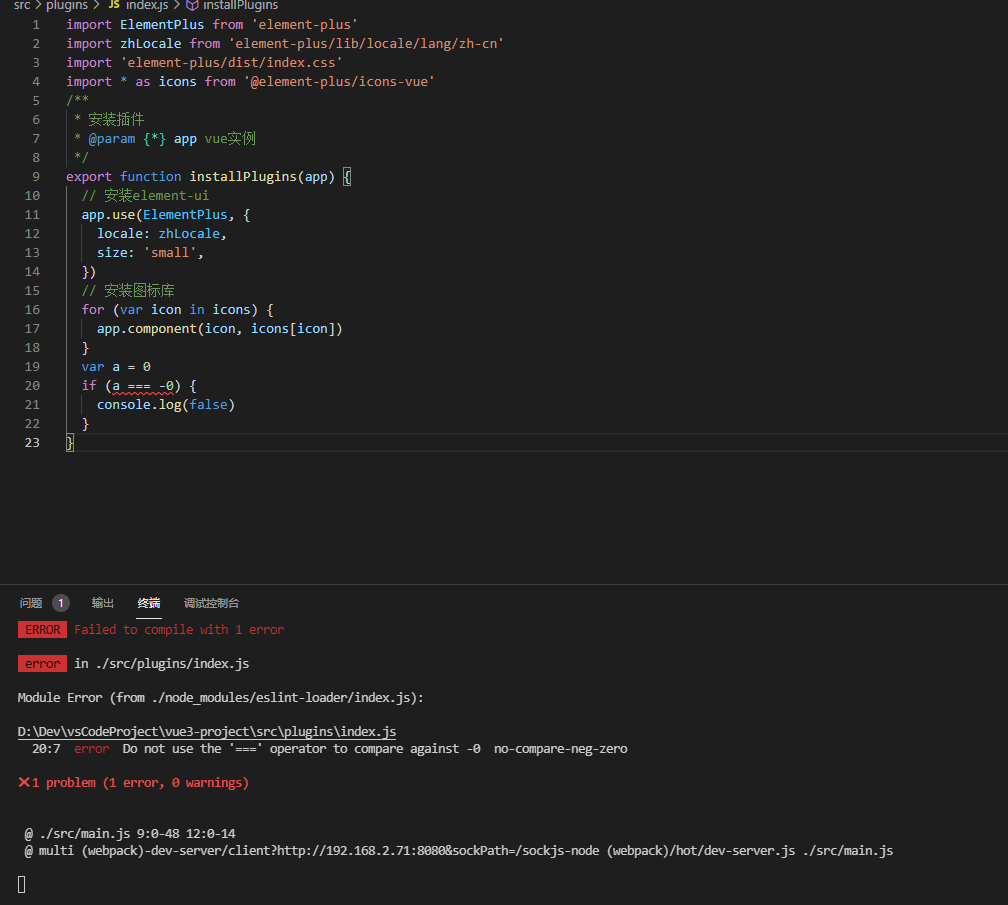This screenshot has height=905, width=1008.
Task: Switch to the 输出 output tab
Action: (x=103, y=603)
